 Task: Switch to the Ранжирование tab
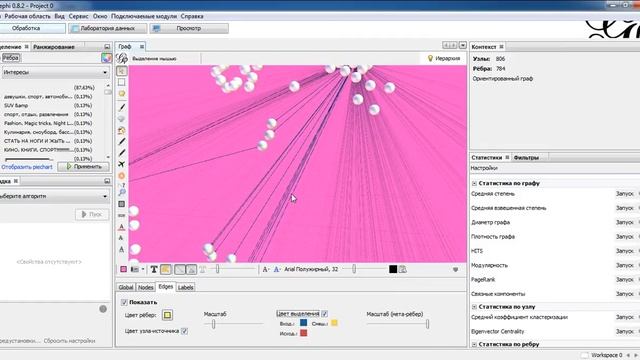[x=53, y=47]
